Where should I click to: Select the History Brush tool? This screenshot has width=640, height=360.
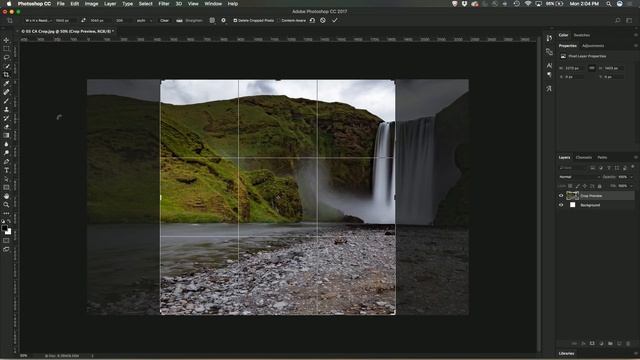click(x=6, y=118)
